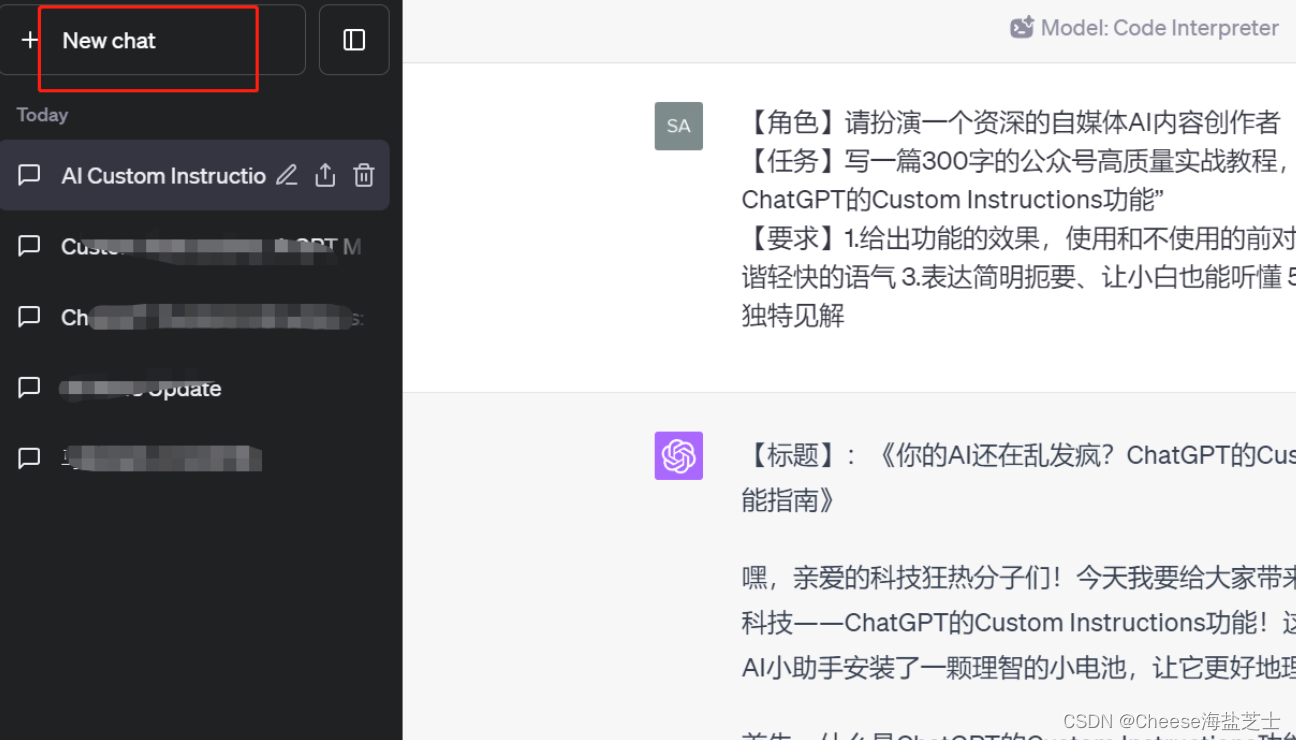Click the plus icon beside New chat
The image size is (1296, 740).
(x=30, y=40)
